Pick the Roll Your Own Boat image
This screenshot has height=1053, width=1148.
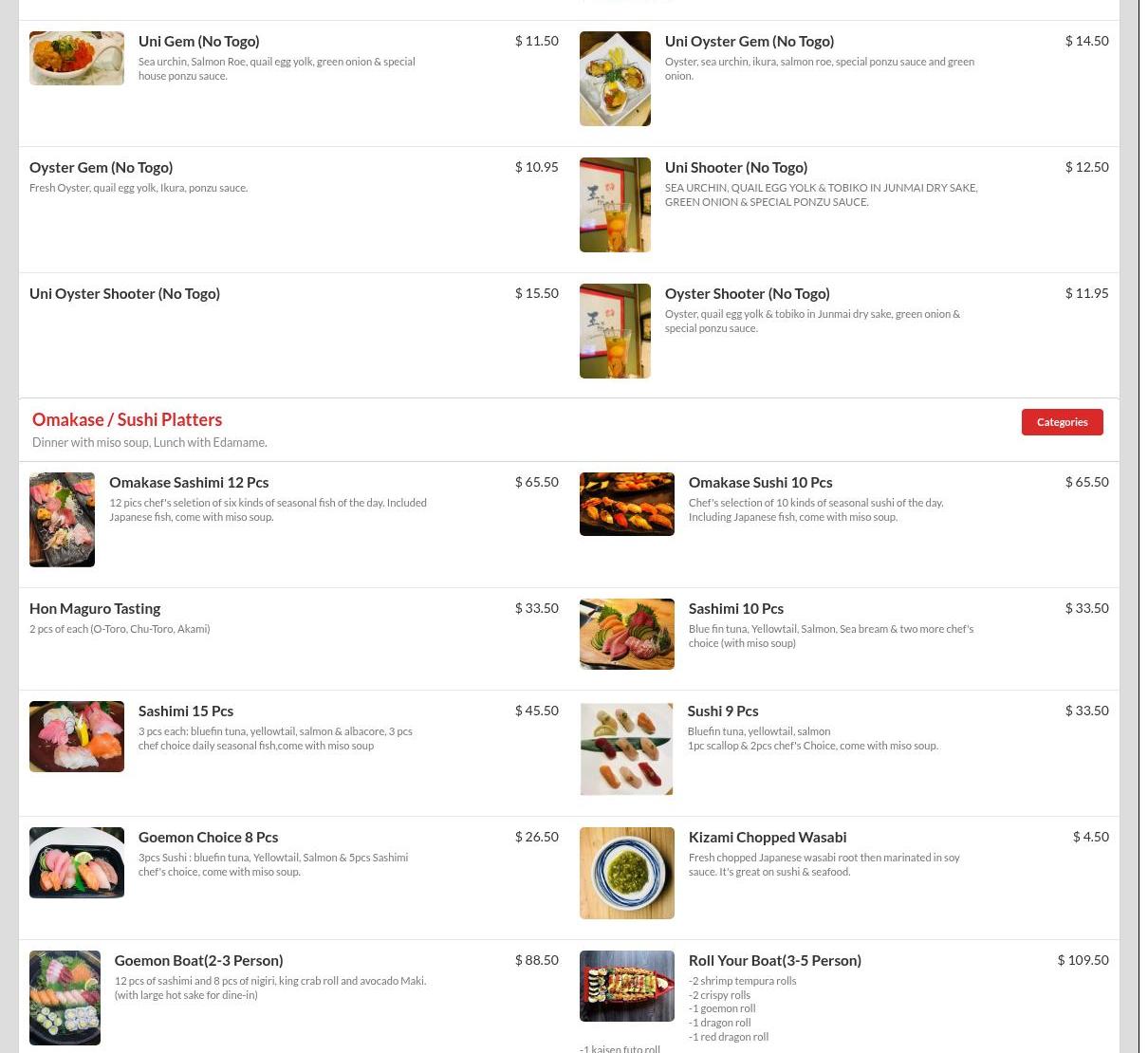pos(627,986)
